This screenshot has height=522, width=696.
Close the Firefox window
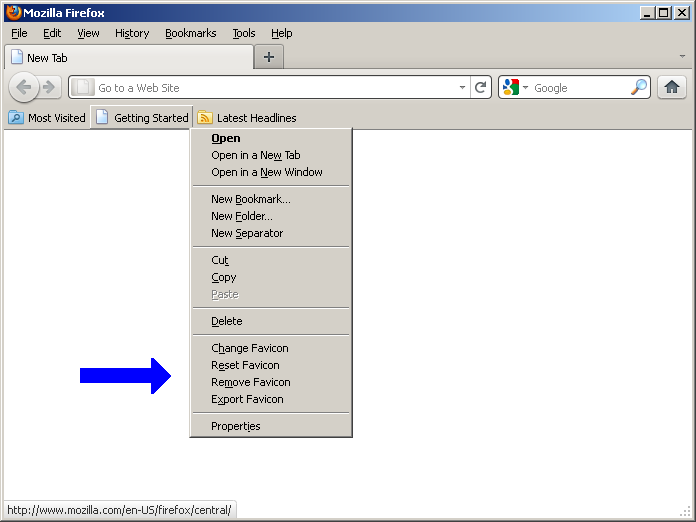[681, 13]
